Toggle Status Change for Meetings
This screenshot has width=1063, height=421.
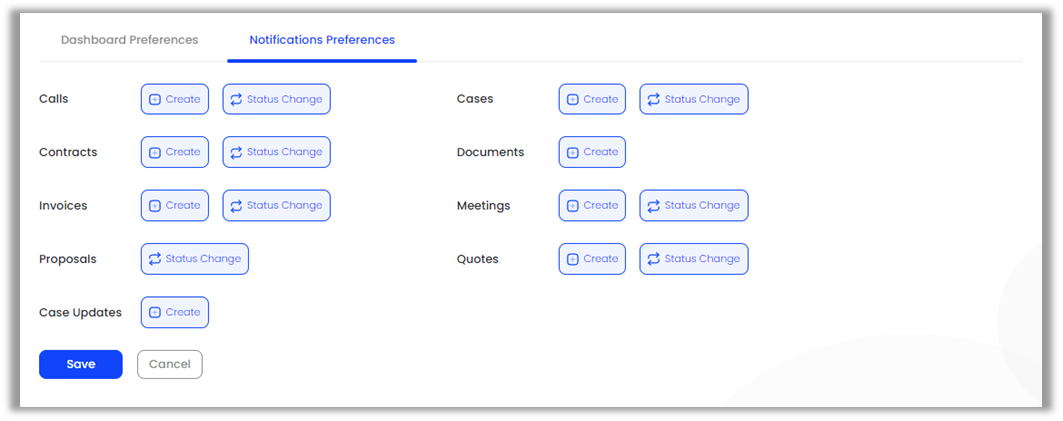coord(693,205)
